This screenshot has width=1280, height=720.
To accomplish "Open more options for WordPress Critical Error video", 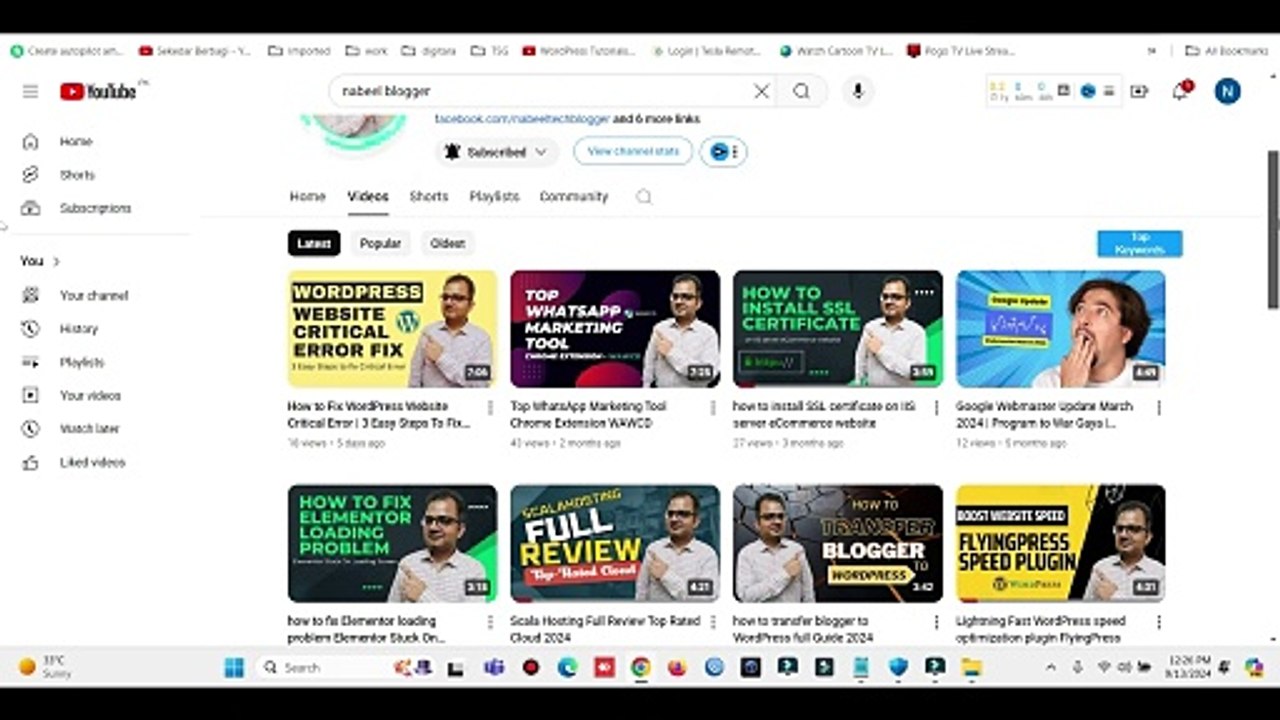I will coord(490,408).
